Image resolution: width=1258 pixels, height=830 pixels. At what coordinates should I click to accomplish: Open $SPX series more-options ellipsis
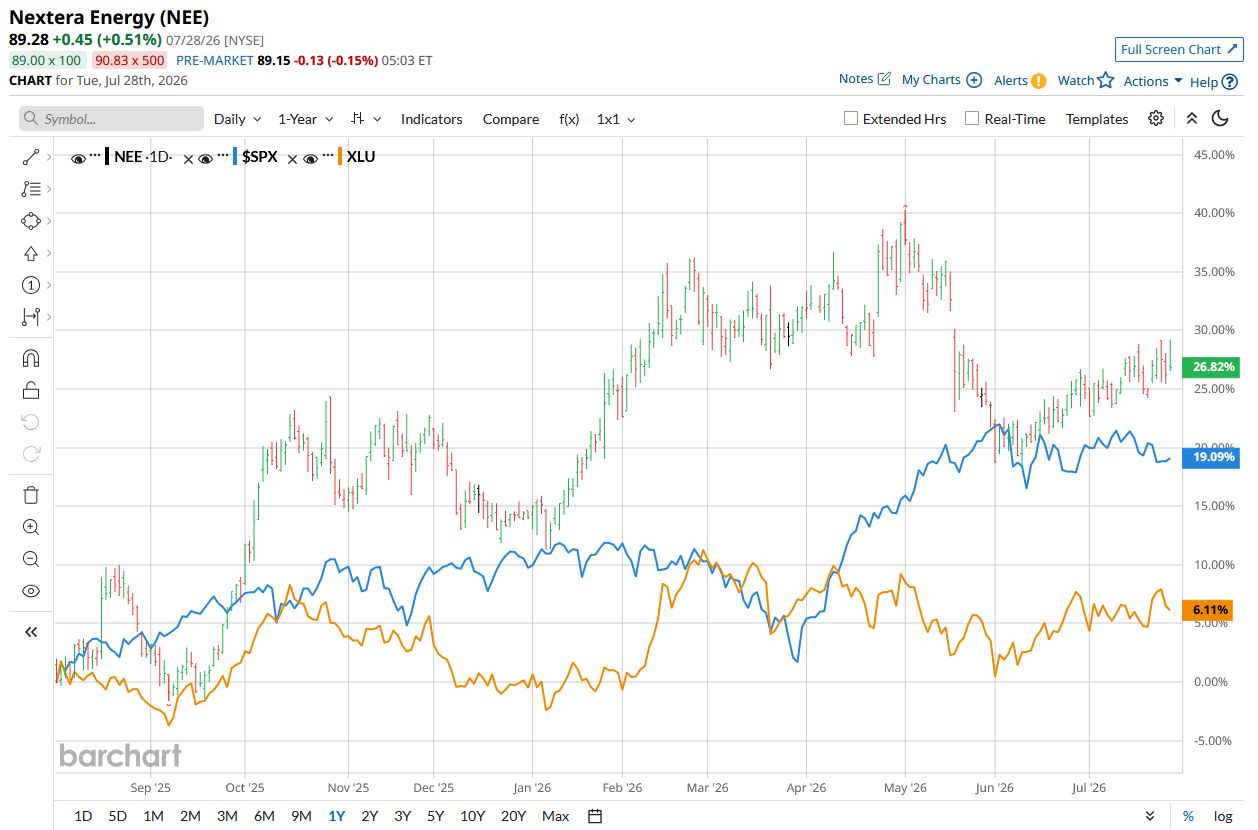pyautogui.click(x=222, y=155)
